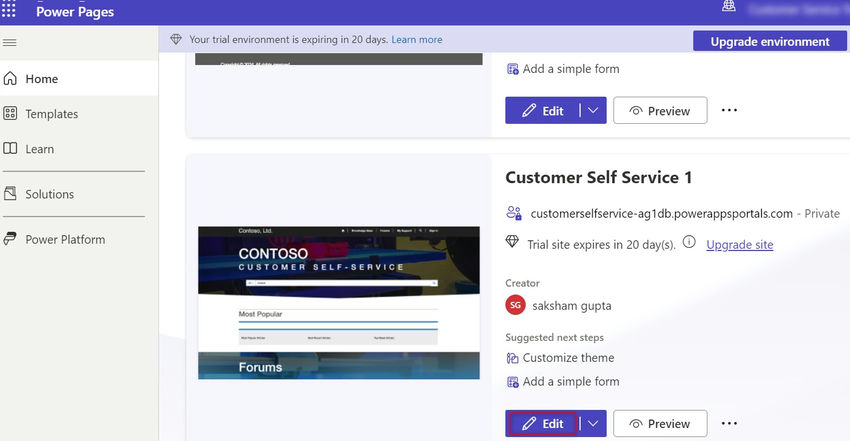Click the trial site diamond icon
This screenshot has width=850, height=441.
512,242
